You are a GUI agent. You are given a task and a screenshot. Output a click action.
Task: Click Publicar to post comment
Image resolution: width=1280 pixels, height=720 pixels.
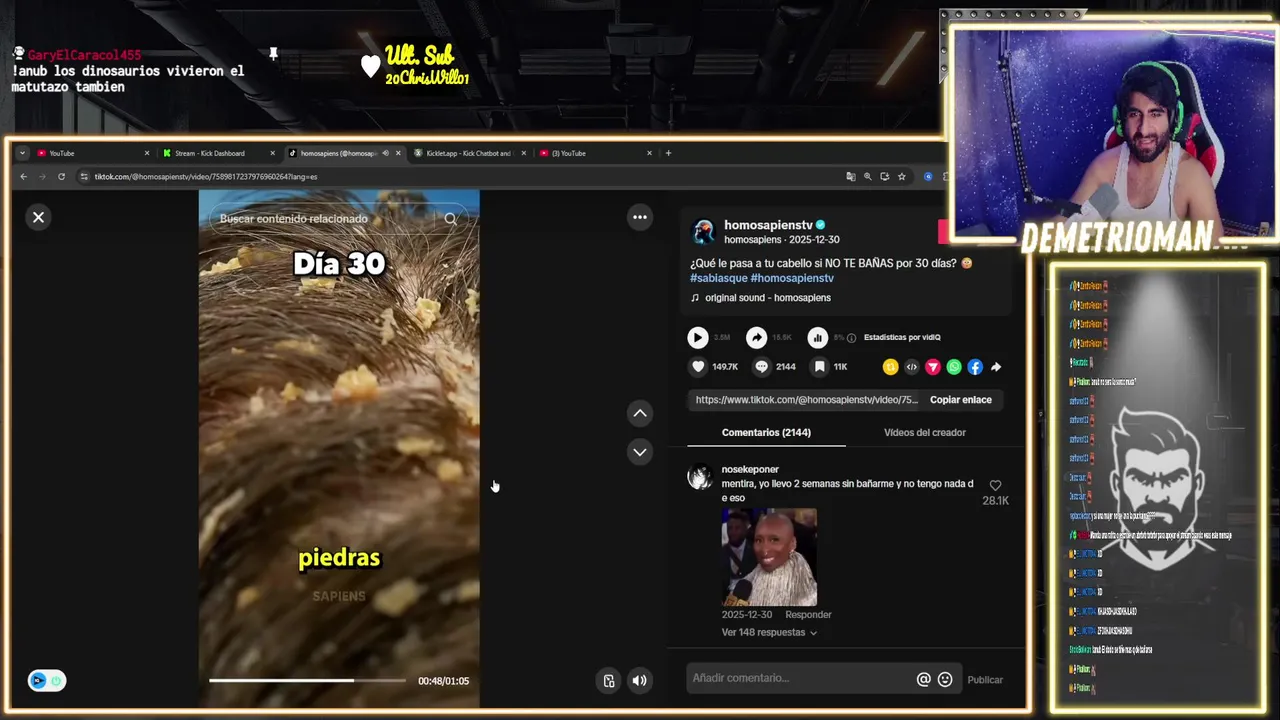tap(985, 680)
